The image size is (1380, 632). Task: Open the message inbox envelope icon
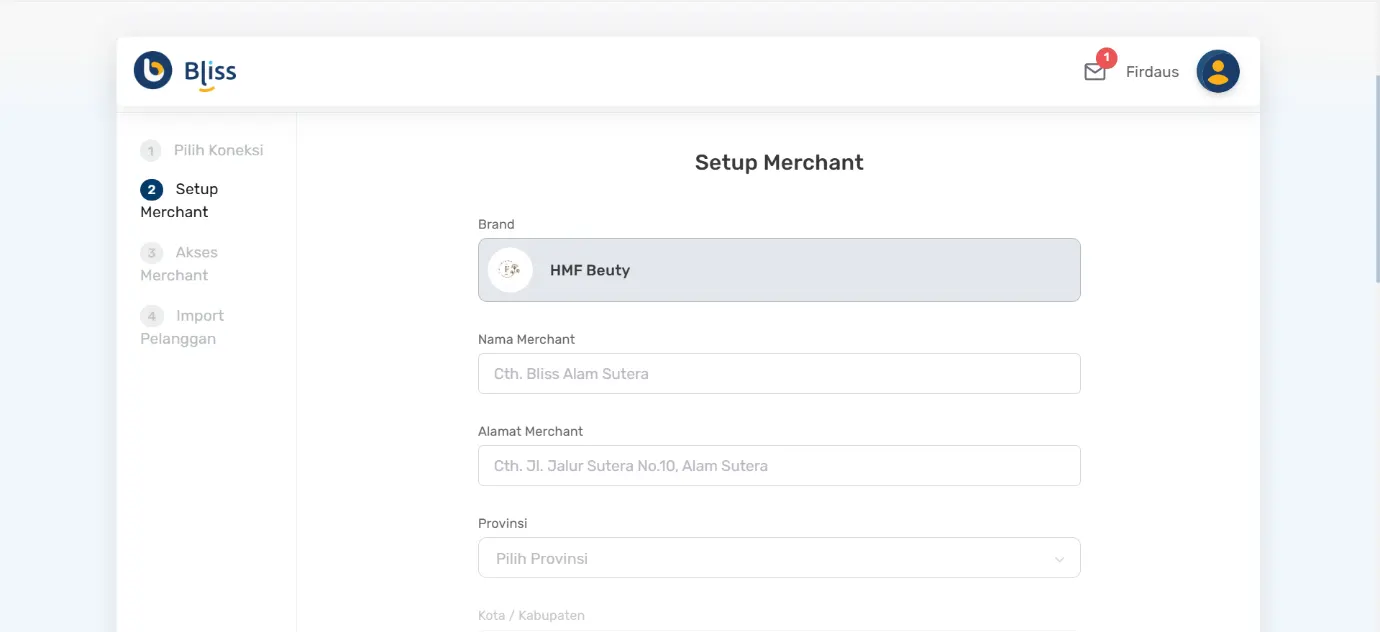1093,72
